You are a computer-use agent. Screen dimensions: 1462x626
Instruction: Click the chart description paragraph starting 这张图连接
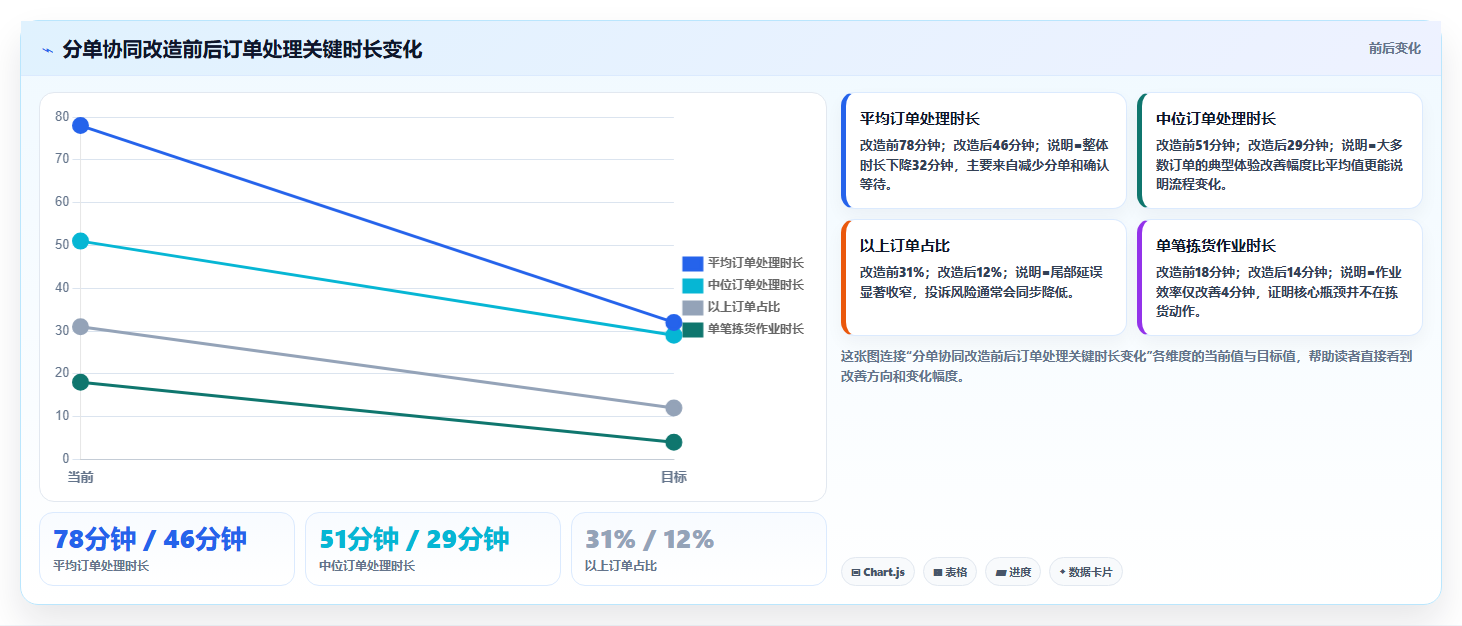click(x=1126, y=366)
